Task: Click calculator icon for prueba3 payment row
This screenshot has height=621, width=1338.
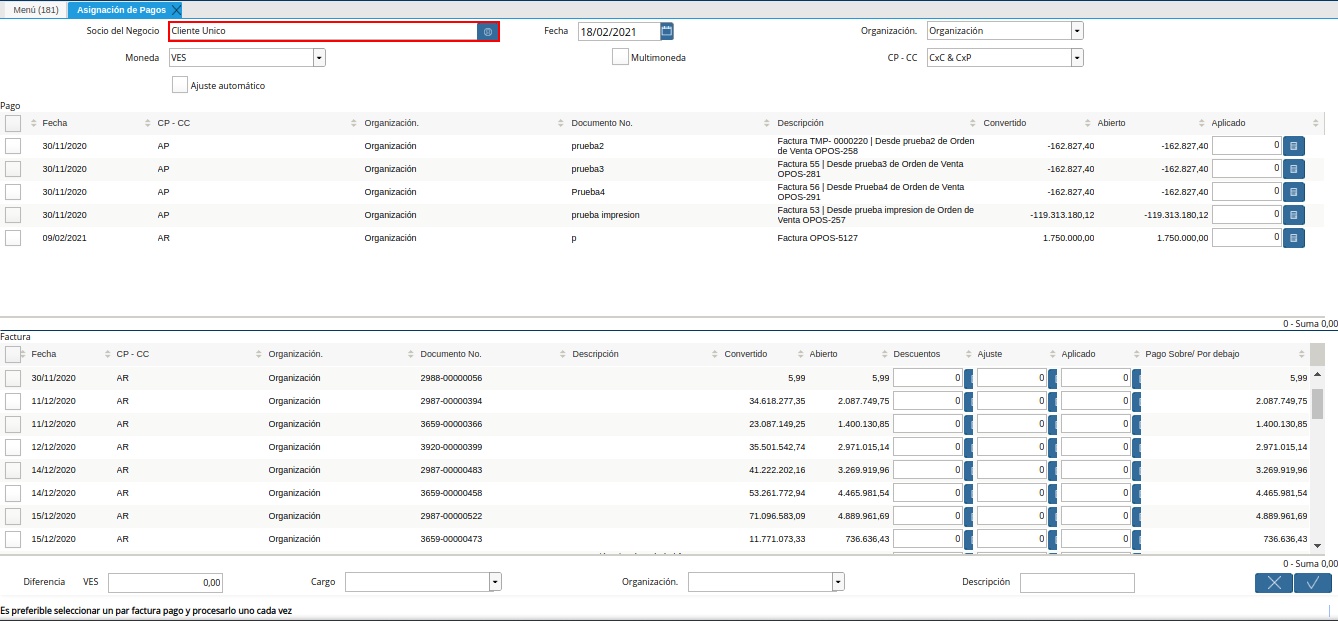Action: 1294,169
